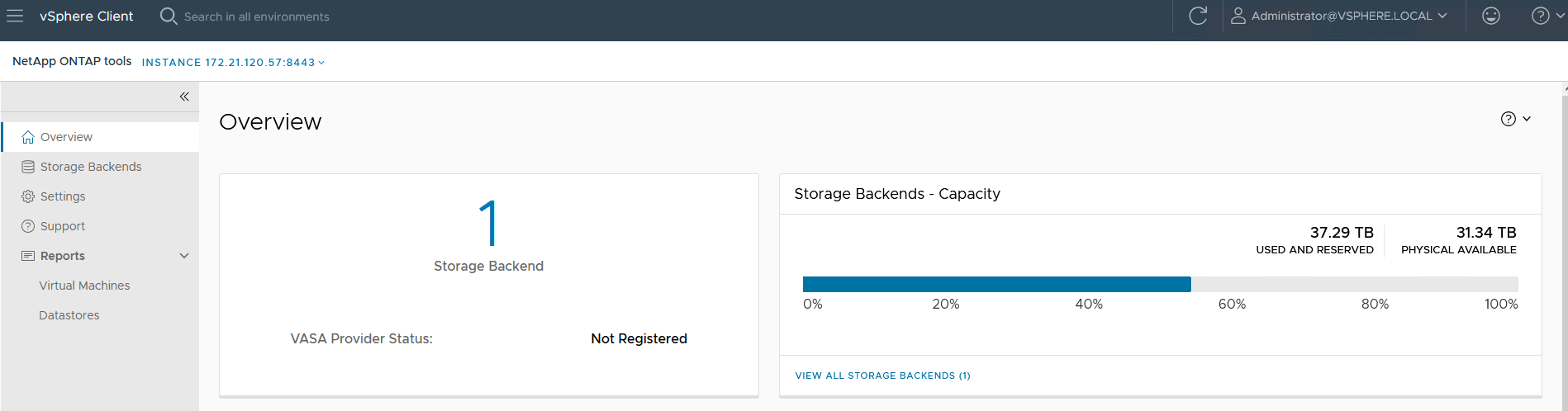This screenshot has width=1568, height=411.
Task: Click the smiley feedback icon
Action: click(x=1491, y=17)
